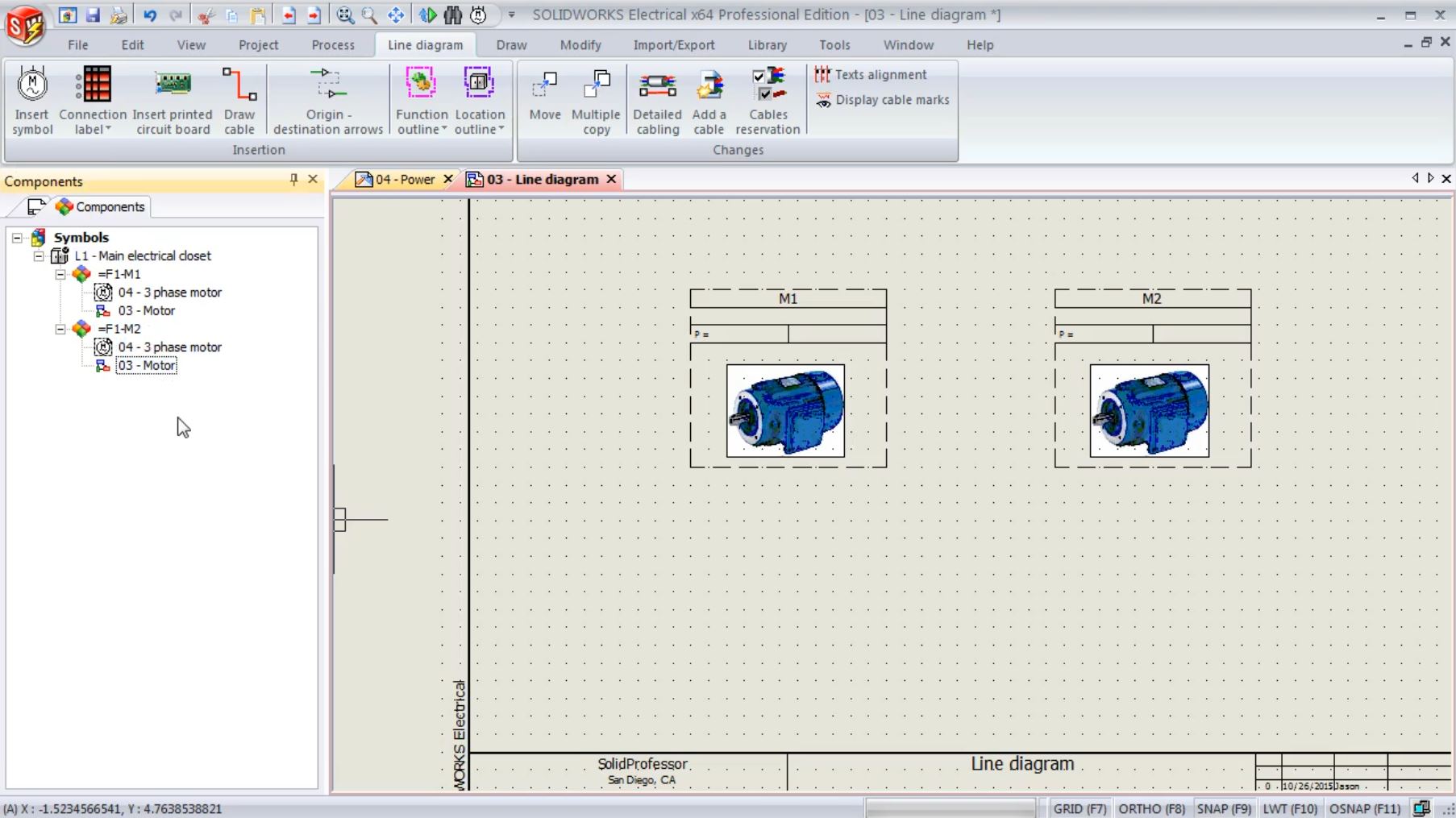Click Texts alignment
Viewport: 1456px width, 818px height.
pos(872,75)
